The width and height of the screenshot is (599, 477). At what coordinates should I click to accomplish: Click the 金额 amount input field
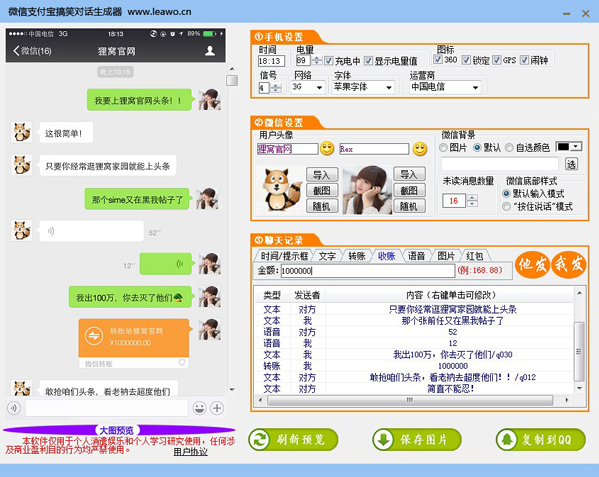click(x=367, y=271)
